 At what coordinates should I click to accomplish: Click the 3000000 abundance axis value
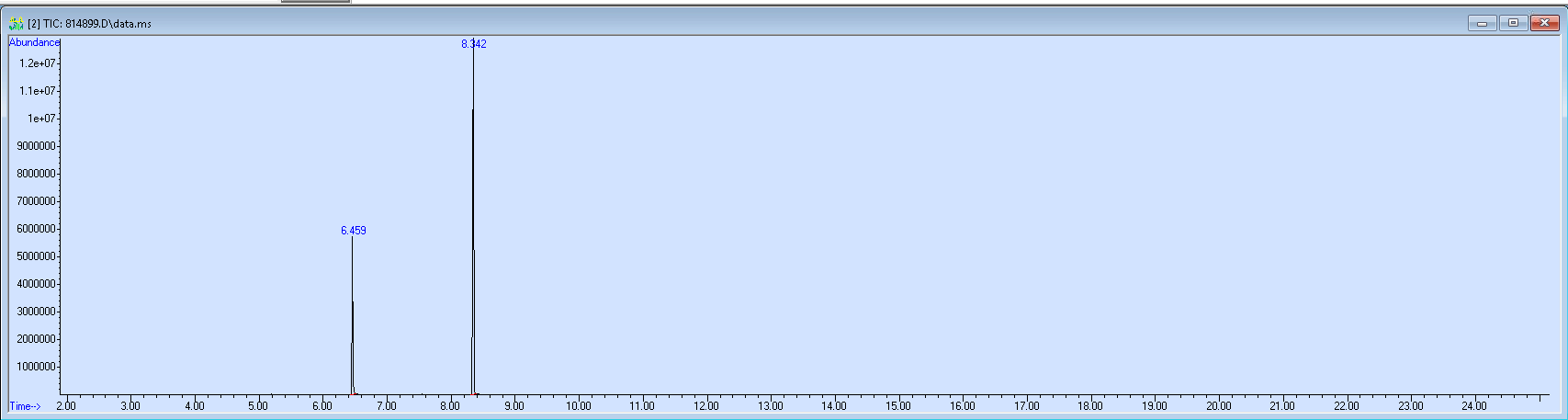(37, 312)
